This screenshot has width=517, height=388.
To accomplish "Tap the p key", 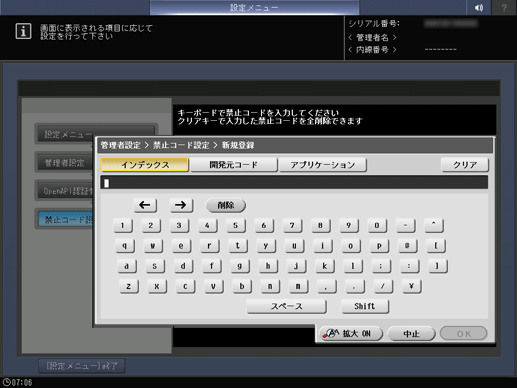I will (x=379, y=246).
